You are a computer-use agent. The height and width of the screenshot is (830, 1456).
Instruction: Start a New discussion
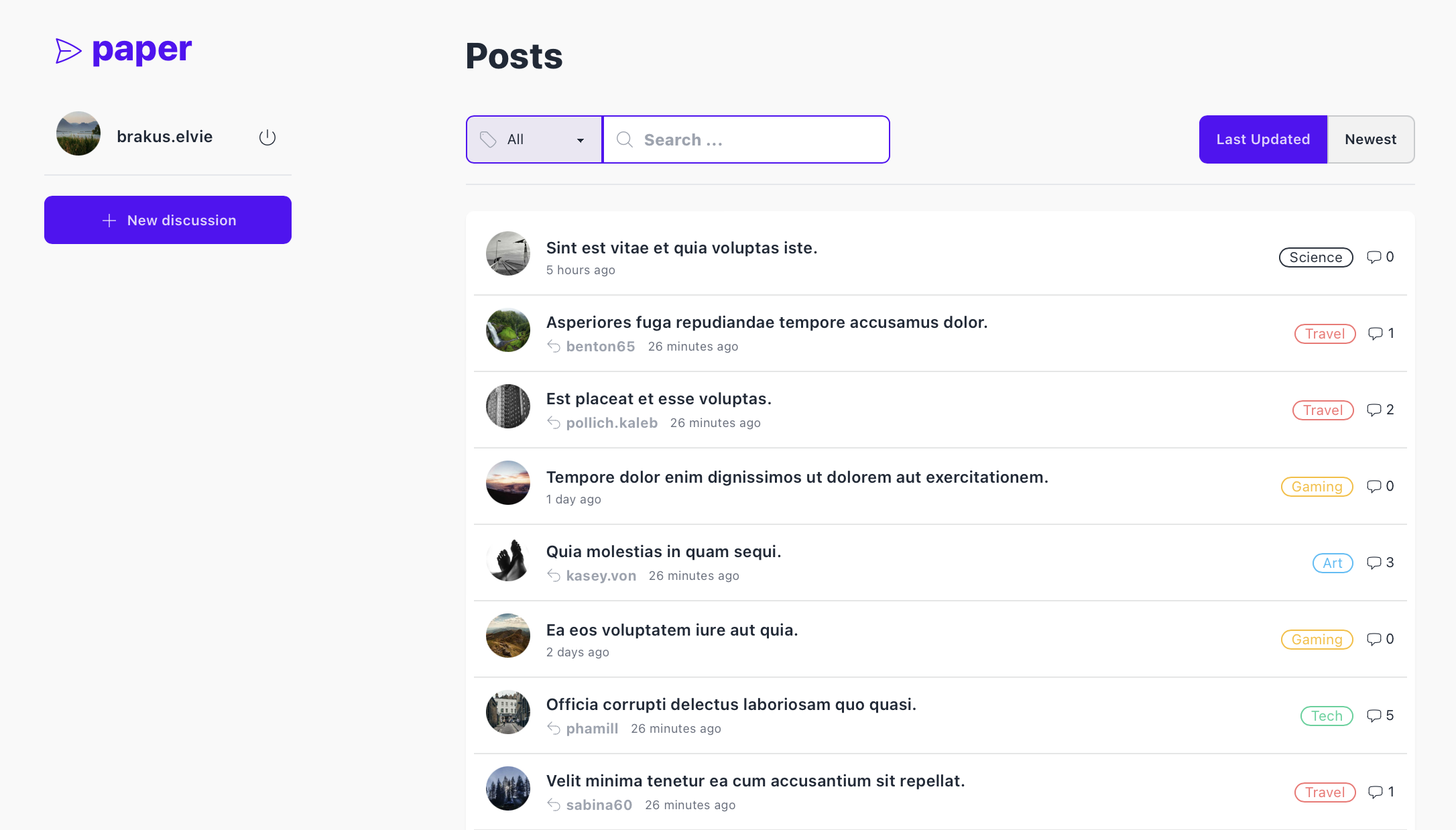[x=168, y=220]
